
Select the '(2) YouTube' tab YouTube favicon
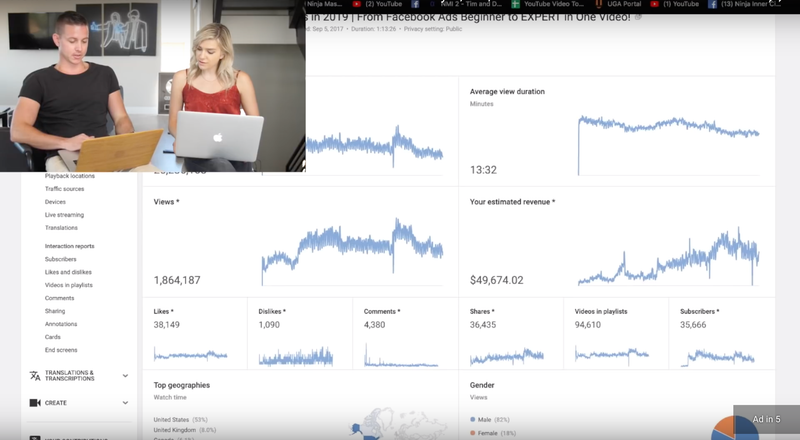point(357,4)
